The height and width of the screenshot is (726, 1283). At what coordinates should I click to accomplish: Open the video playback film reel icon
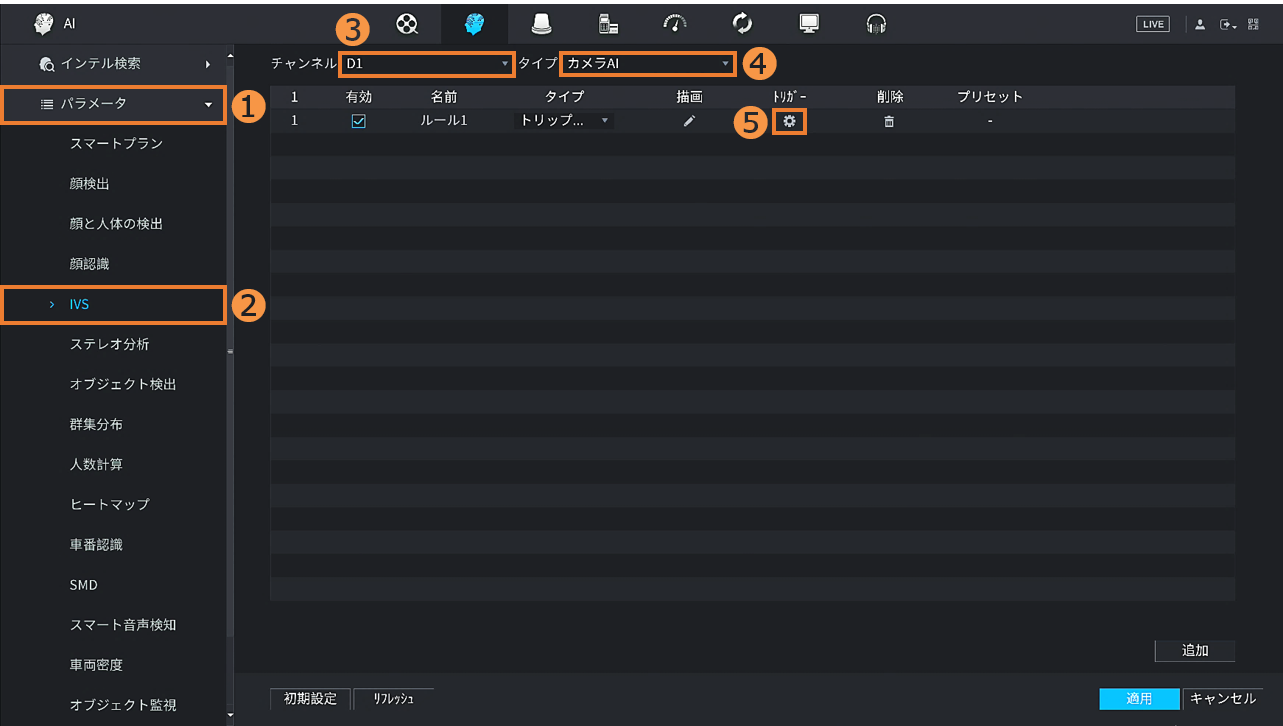click(406, 24)
